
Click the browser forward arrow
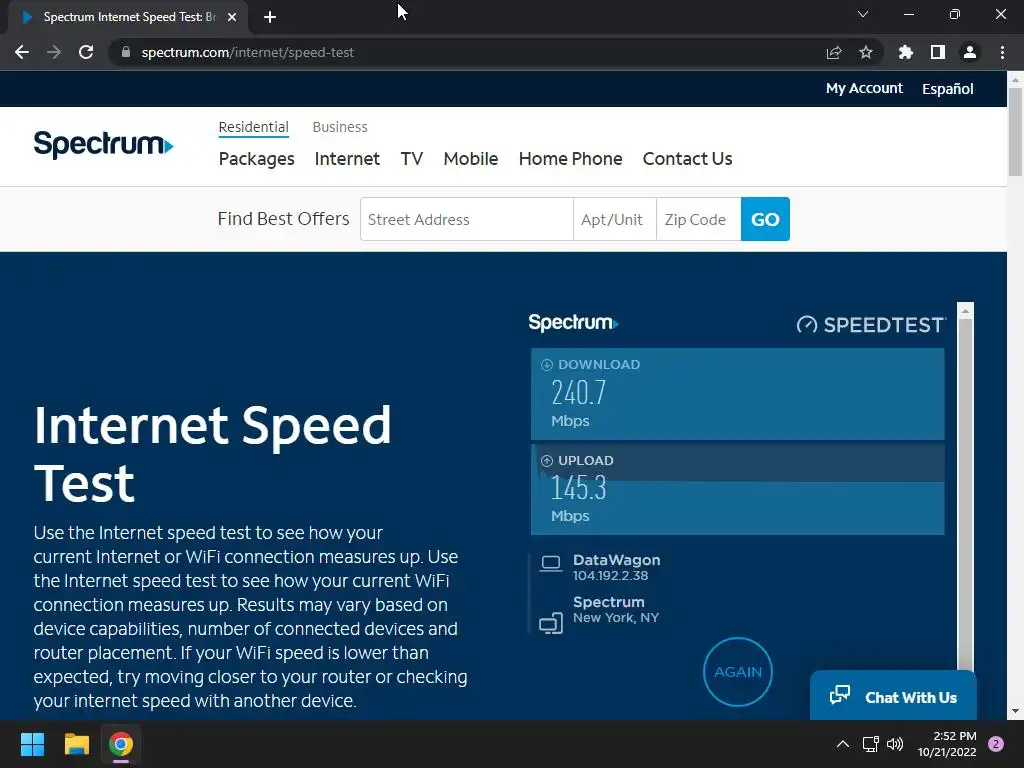point(54,52)
